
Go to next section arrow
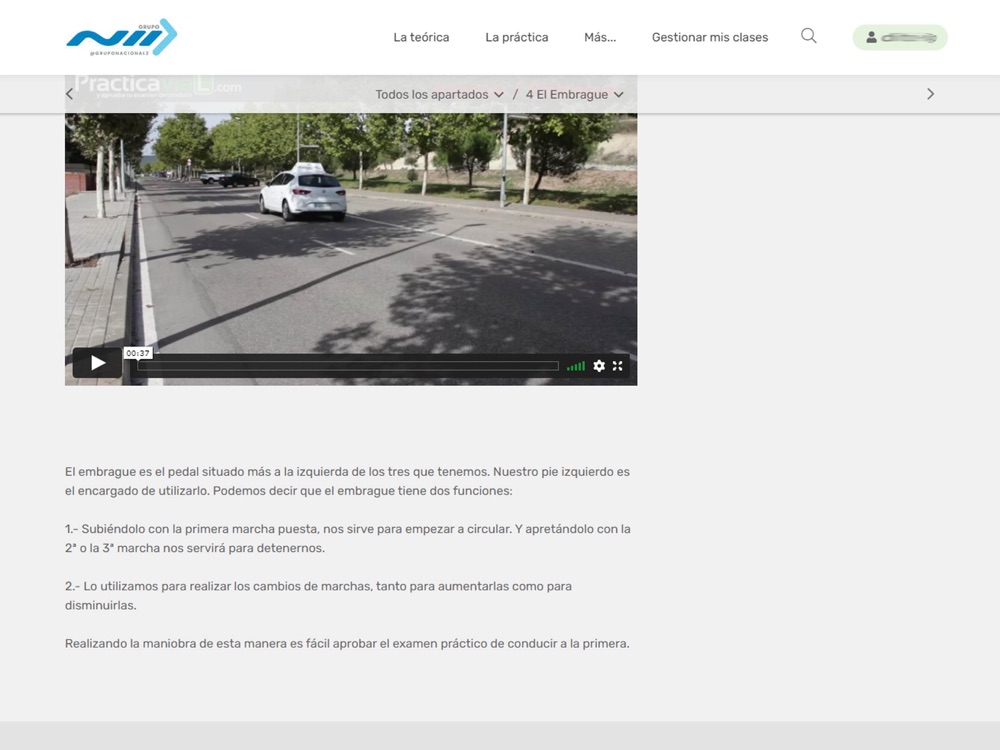point(930,94)
